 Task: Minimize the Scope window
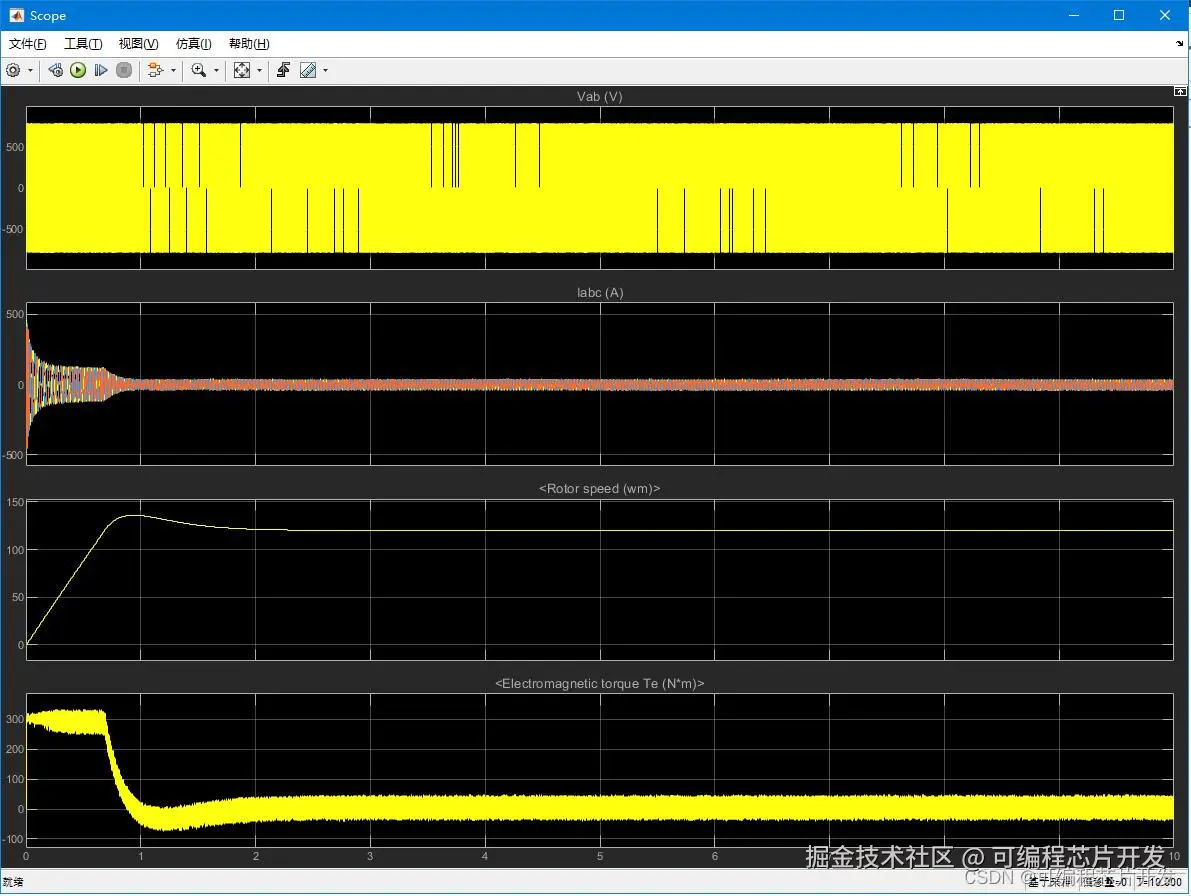click(1074, 15)
